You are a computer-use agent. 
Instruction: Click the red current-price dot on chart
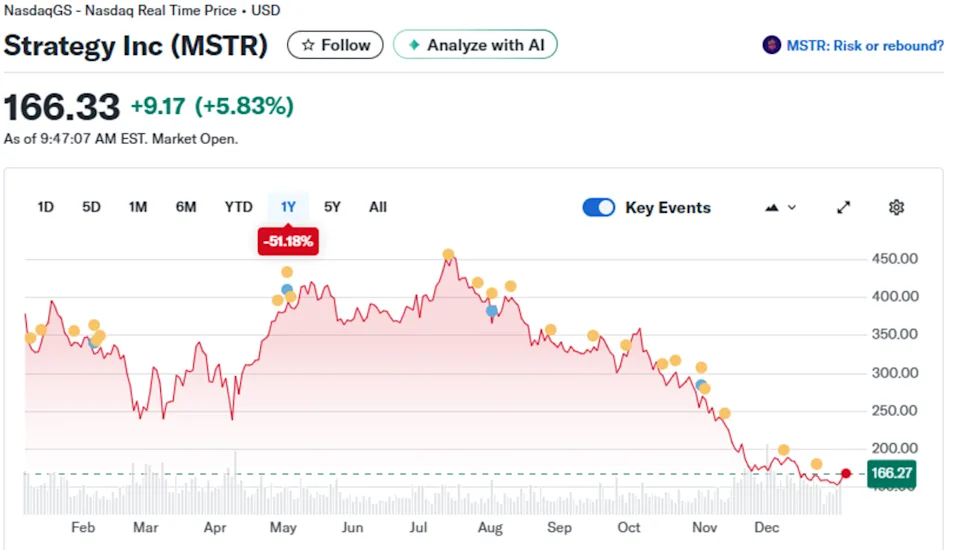(x=846, y=473)
